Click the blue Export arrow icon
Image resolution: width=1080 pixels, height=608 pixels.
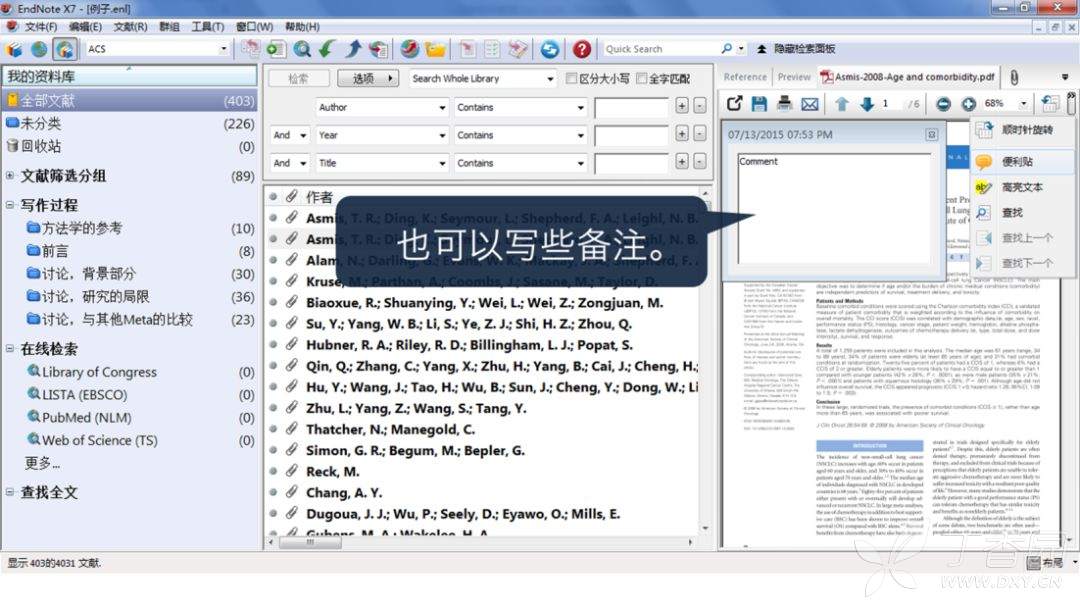[353, 49]
